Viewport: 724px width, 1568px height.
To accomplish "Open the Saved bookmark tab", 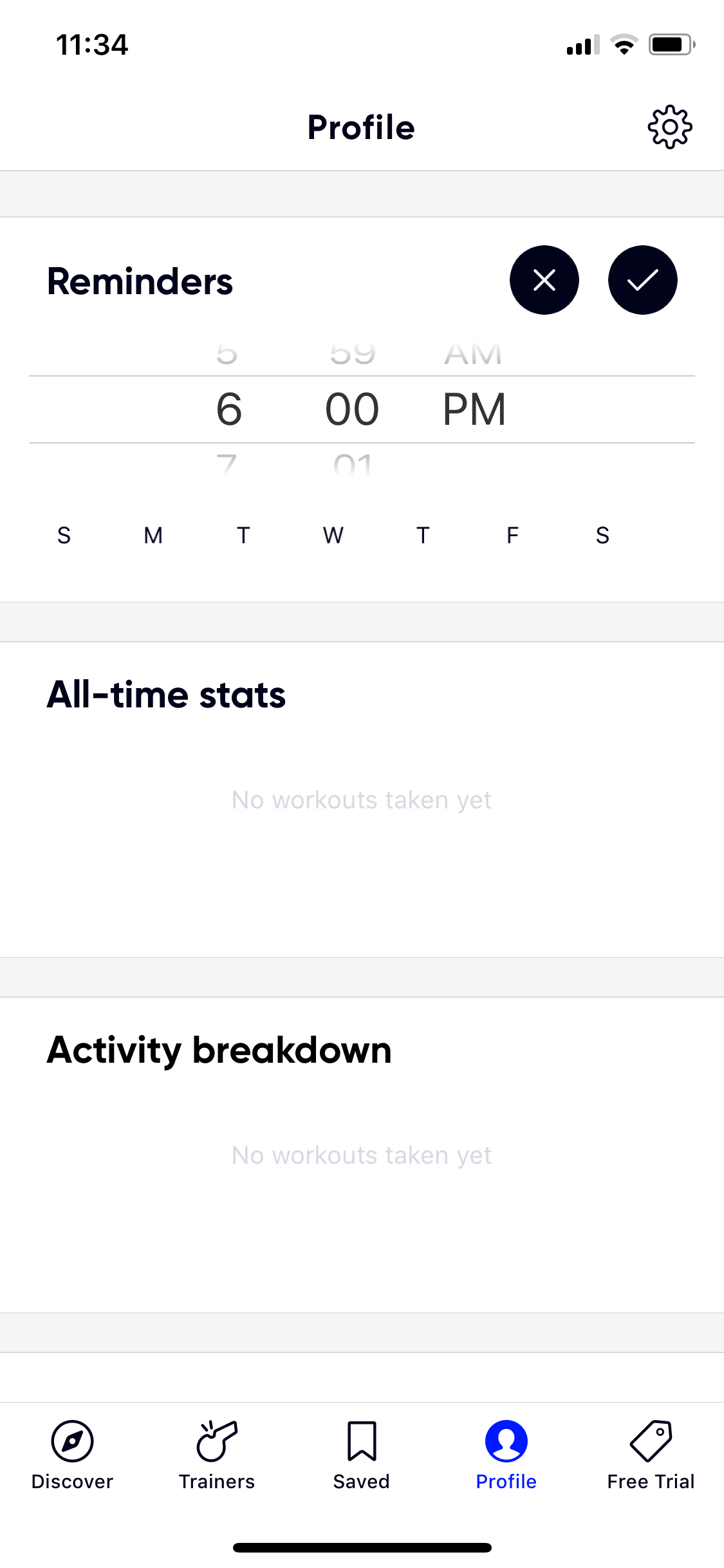I will pyautogui.click(x=362, y=1441).
